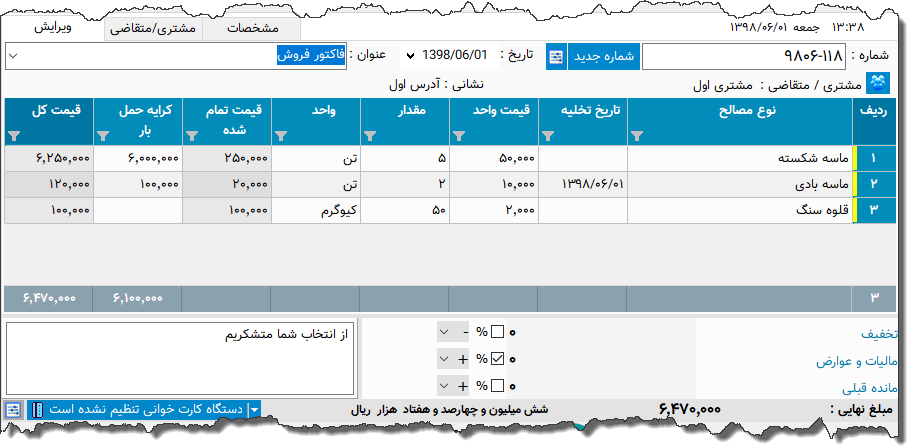The image size is (907, 446).
Task: Click the customer name مشتری اول
Action: click(x=723, y=86)
